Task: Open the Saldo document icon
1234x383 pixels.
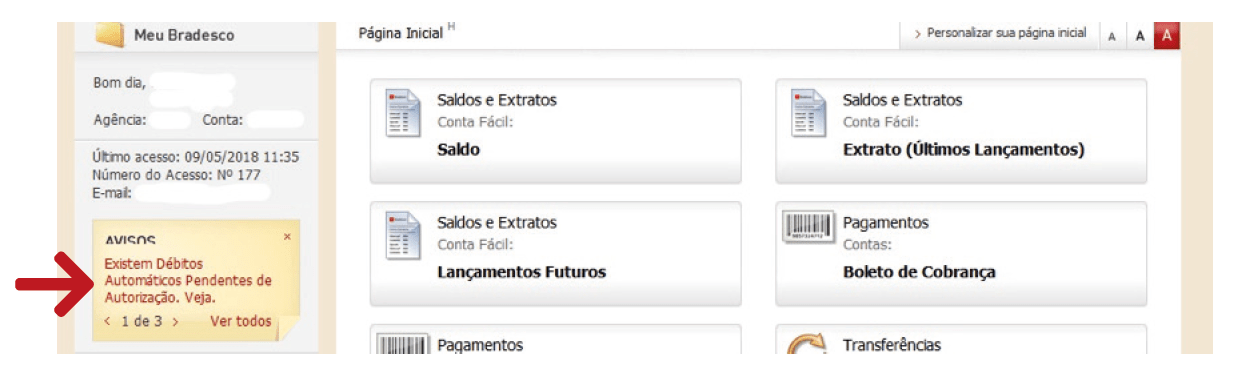Action: 404,112
